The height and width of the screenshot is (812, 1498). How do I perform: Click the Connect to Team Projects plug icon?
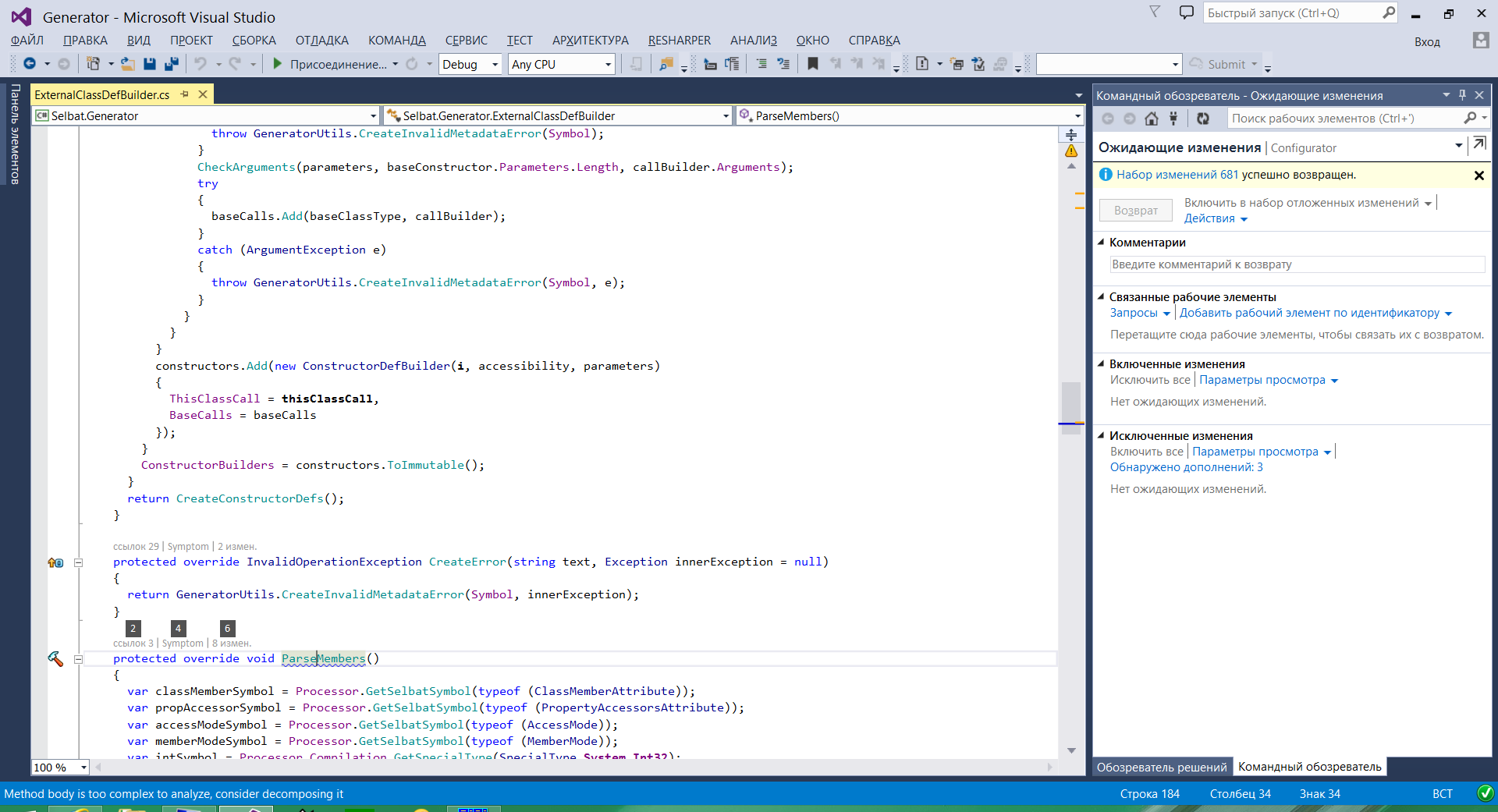tap(1173, 119)
